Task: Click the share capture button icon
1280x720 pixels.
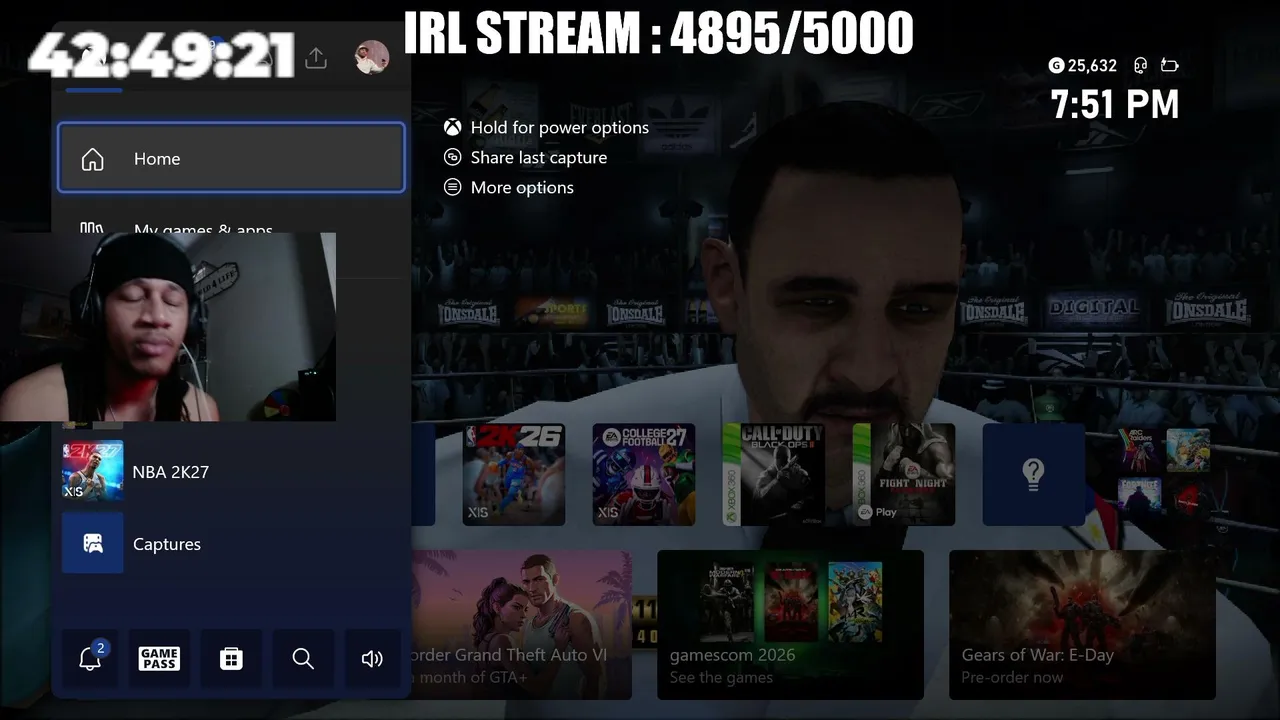Action: point(453,157)
